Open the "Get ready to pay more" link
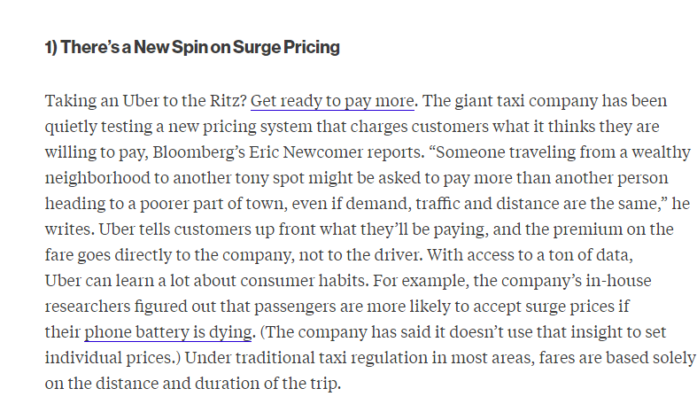This screenshot has width=697, height=412. tap(332, 102)
